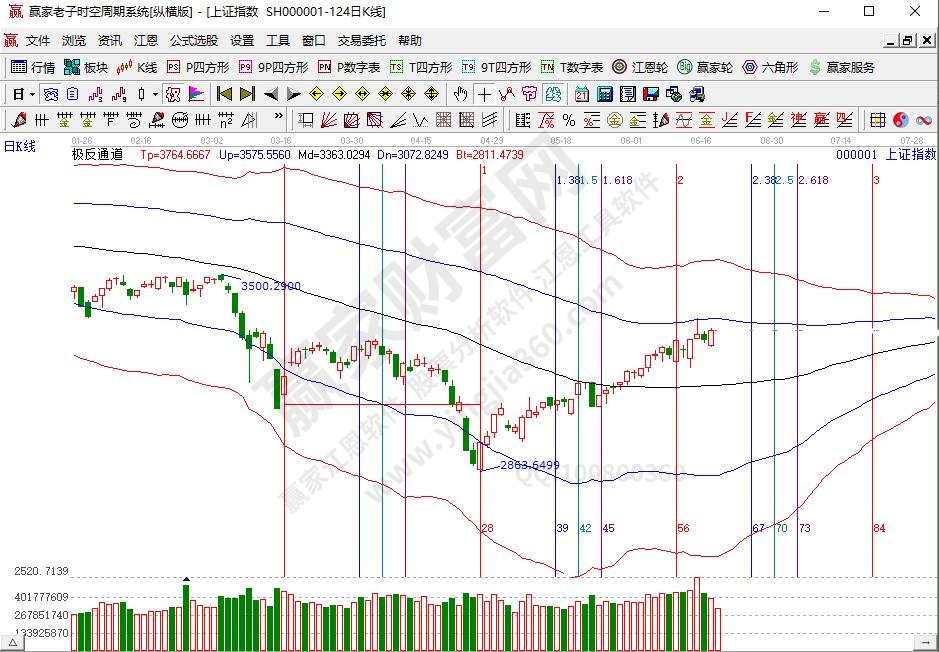
Task: Click the 赢家服务 dollar sign icon
Action: click(815, 67)
